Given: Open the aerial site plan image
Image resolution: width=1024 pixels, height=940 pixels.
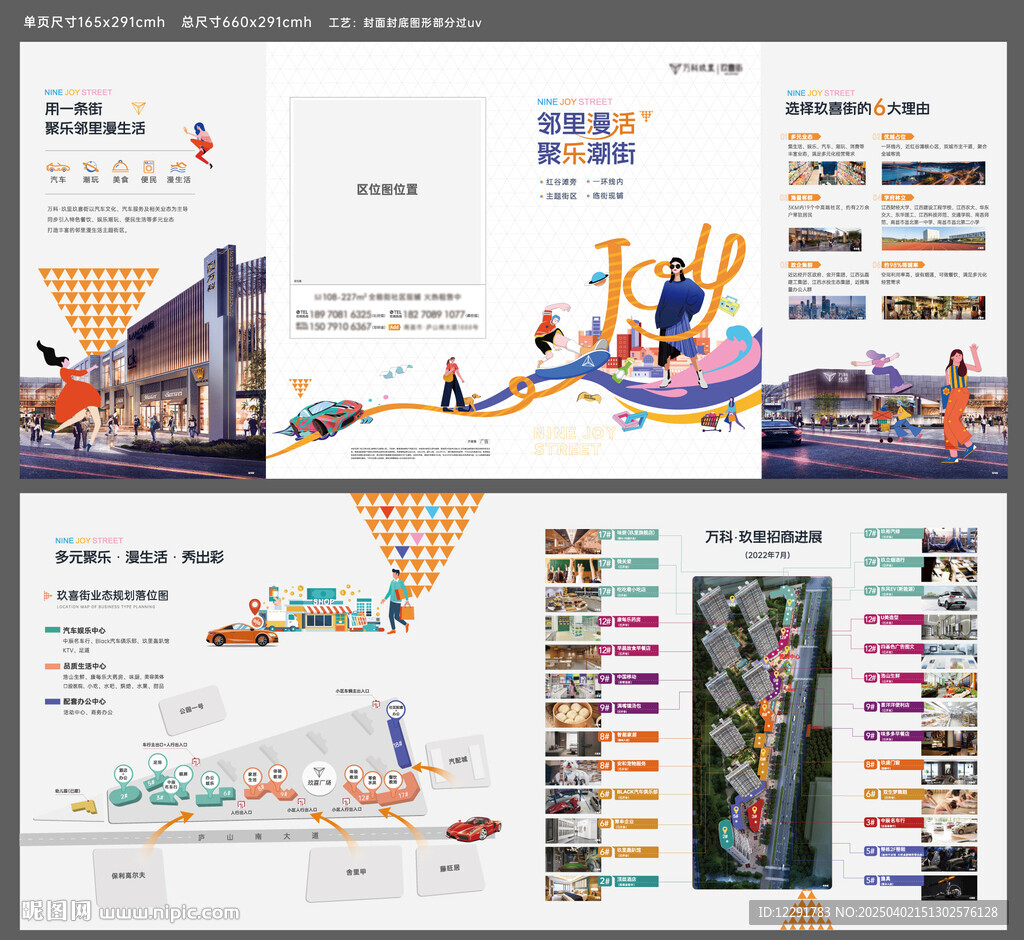Looking at the screenshot, I should click(762, 732).
